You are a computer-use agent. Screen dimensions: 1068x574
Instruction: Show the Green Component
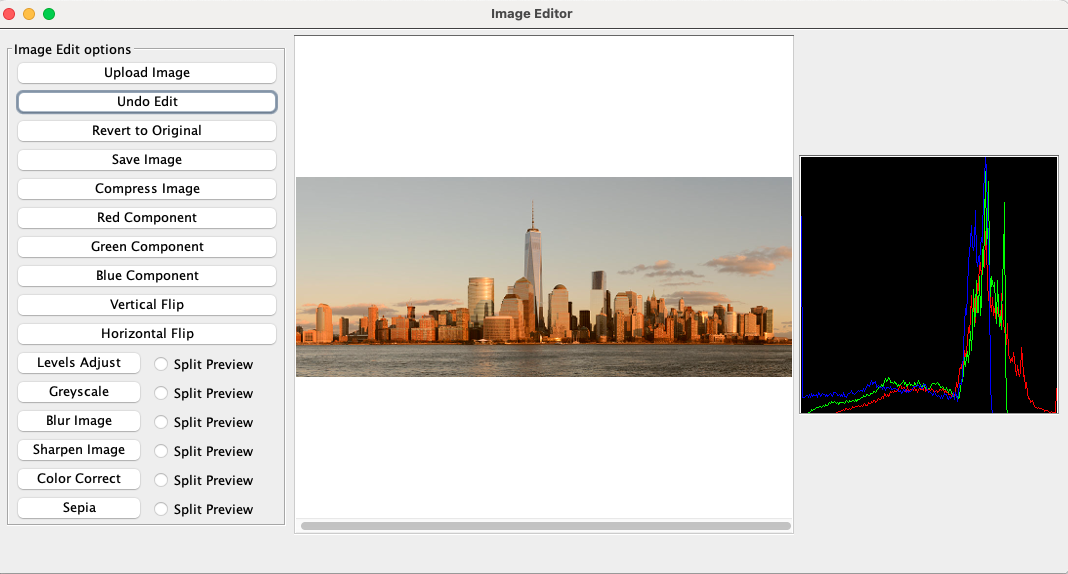(146, 246)
